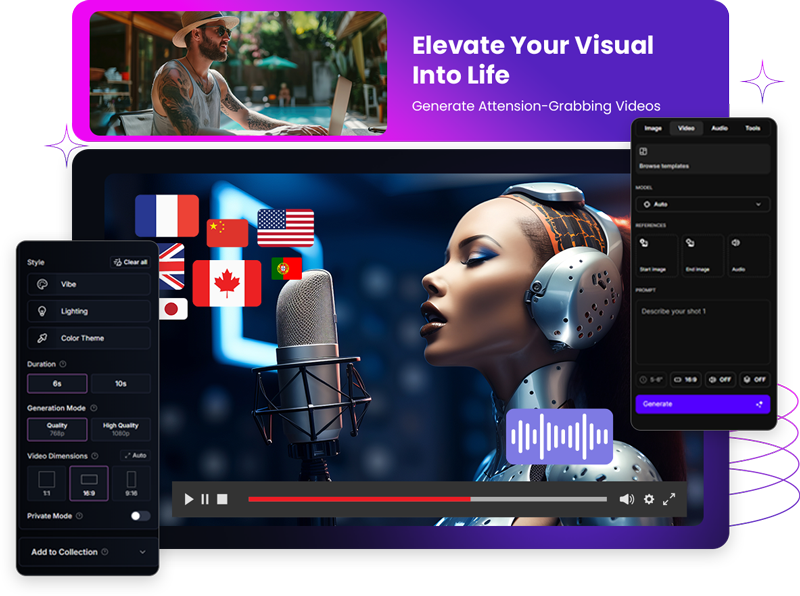Image resolution: width=800 pixels, height=596 pixels.
Task: Enter fullscreen with the expand arrows icon
Action: (x=669, y=499)
